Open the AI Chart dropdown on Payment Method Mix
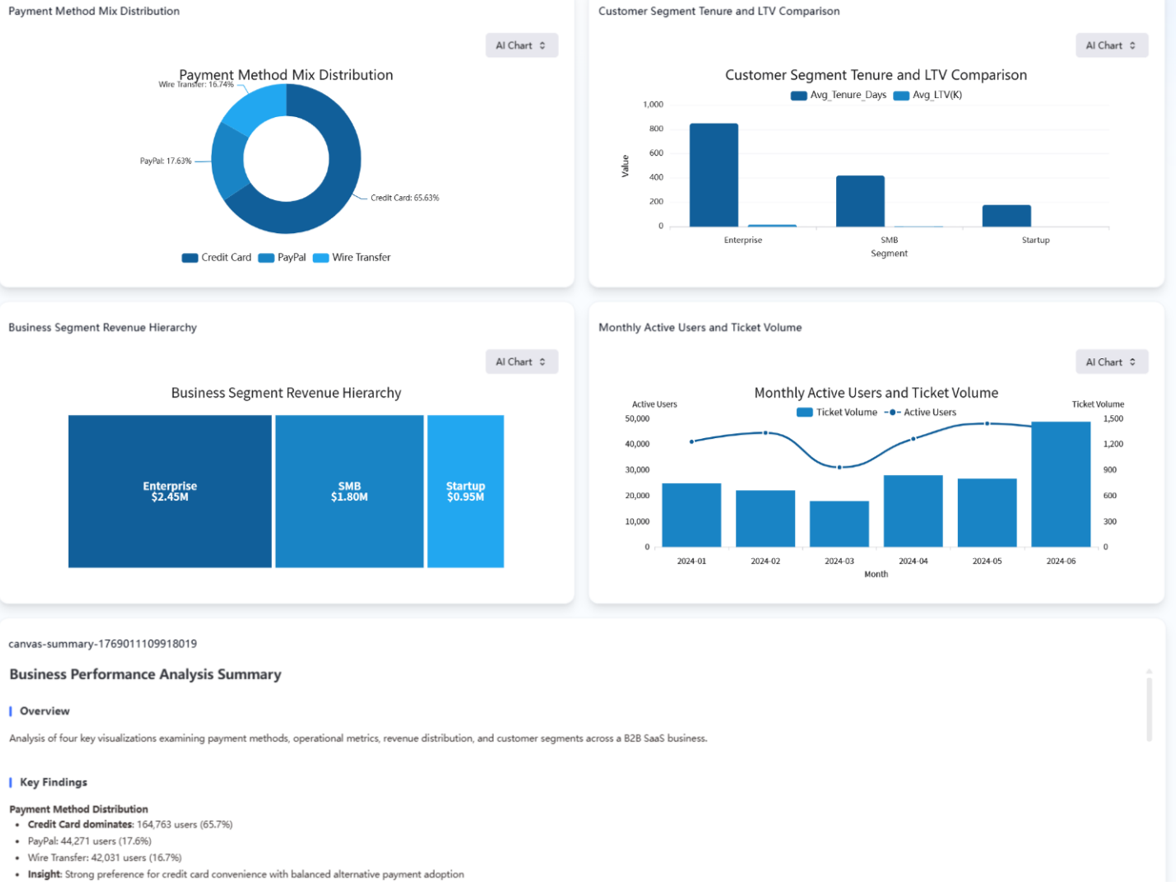 [520, 45]
